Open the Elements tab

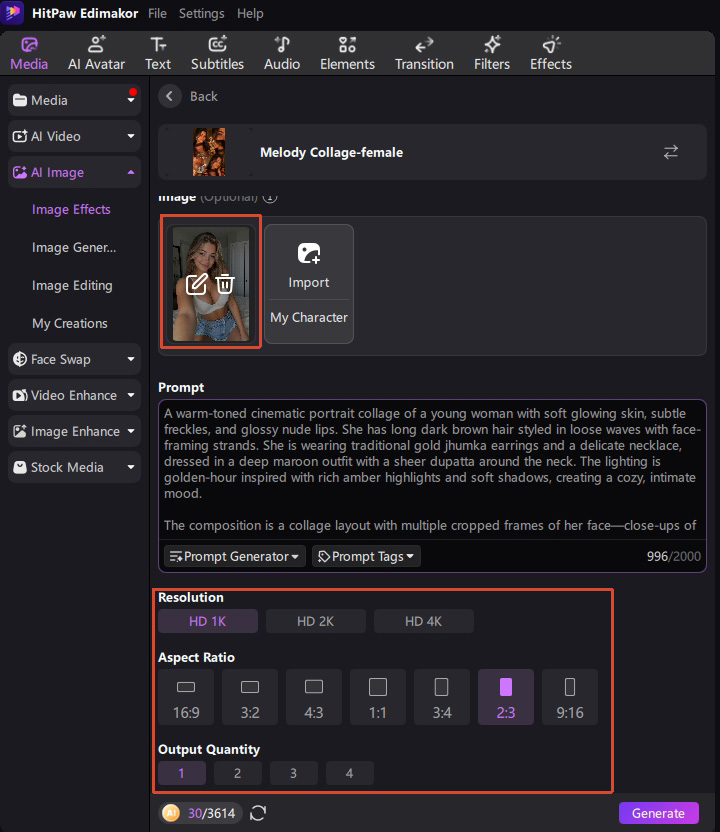(x=347, y=54)
